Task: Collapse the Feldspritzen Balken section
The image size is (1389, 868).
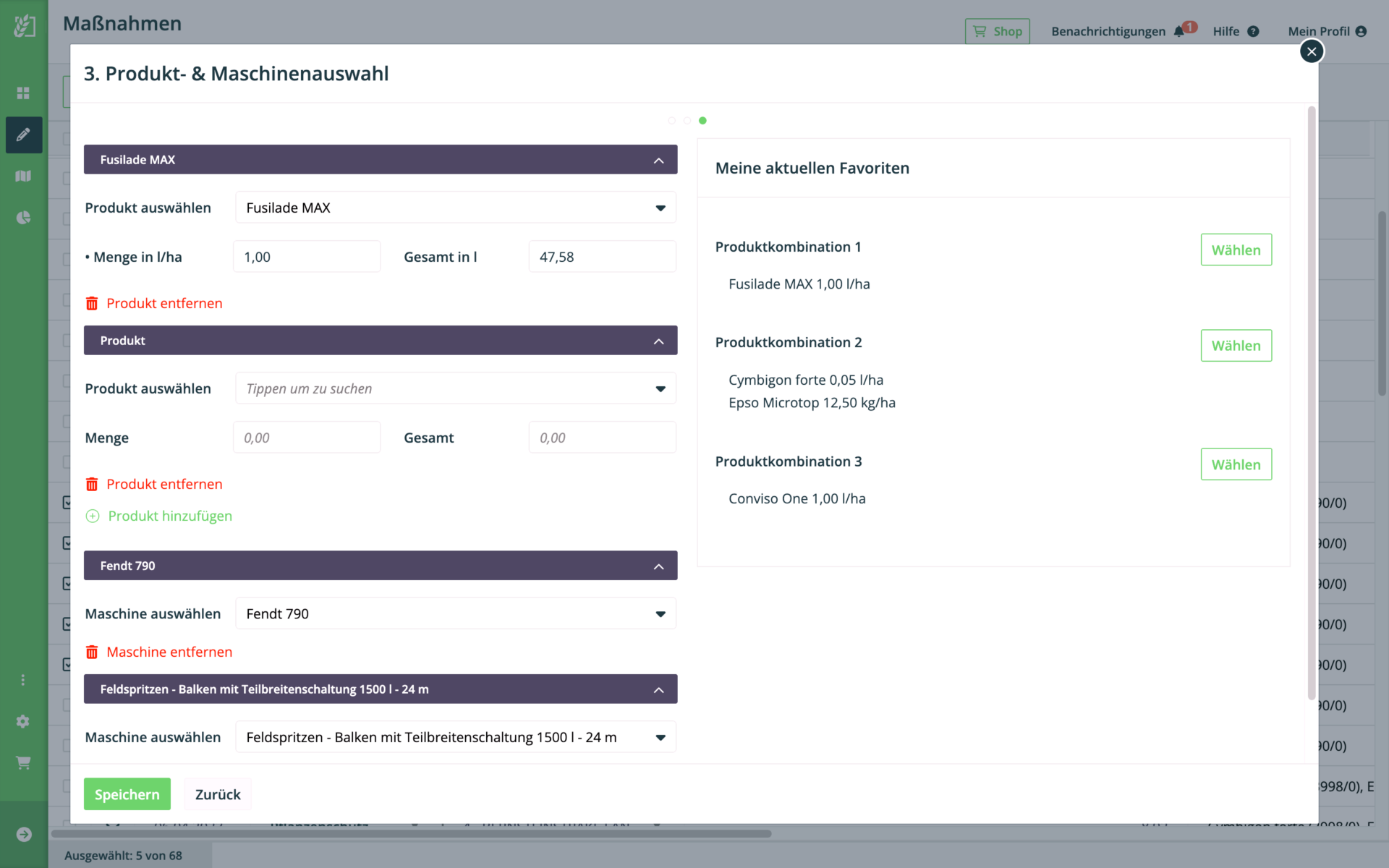Action: coord(658,689)
